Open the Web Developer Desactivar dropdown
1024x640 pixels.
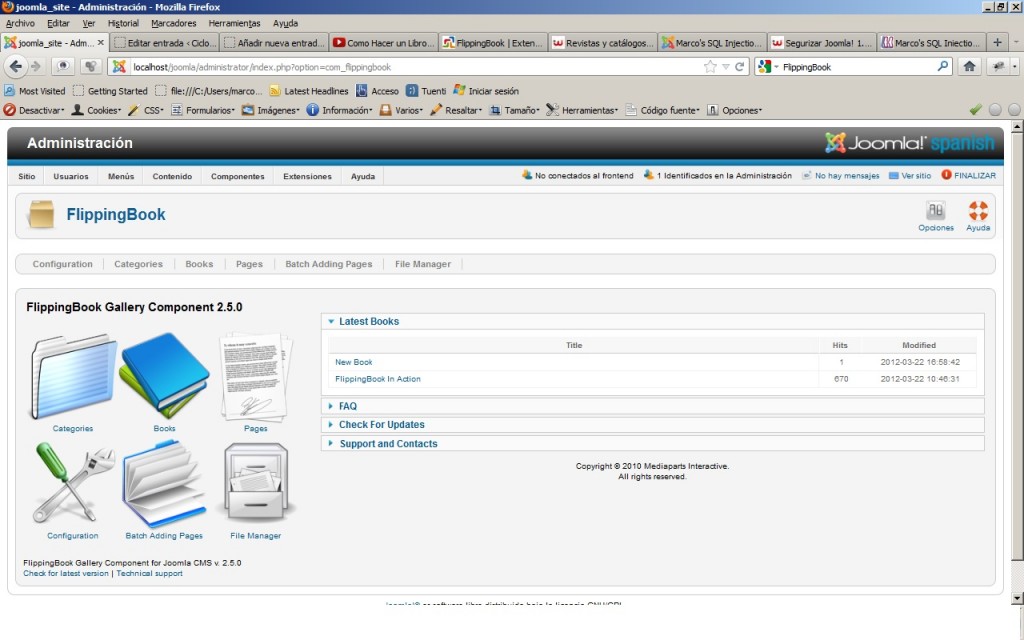36,110
